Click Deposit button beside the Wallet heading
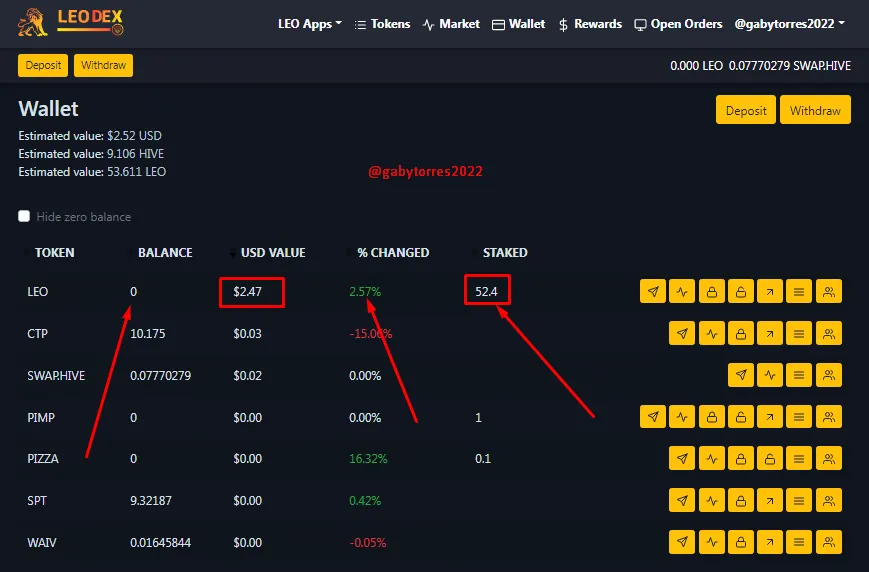869x572 pixels. coord(746,110)
